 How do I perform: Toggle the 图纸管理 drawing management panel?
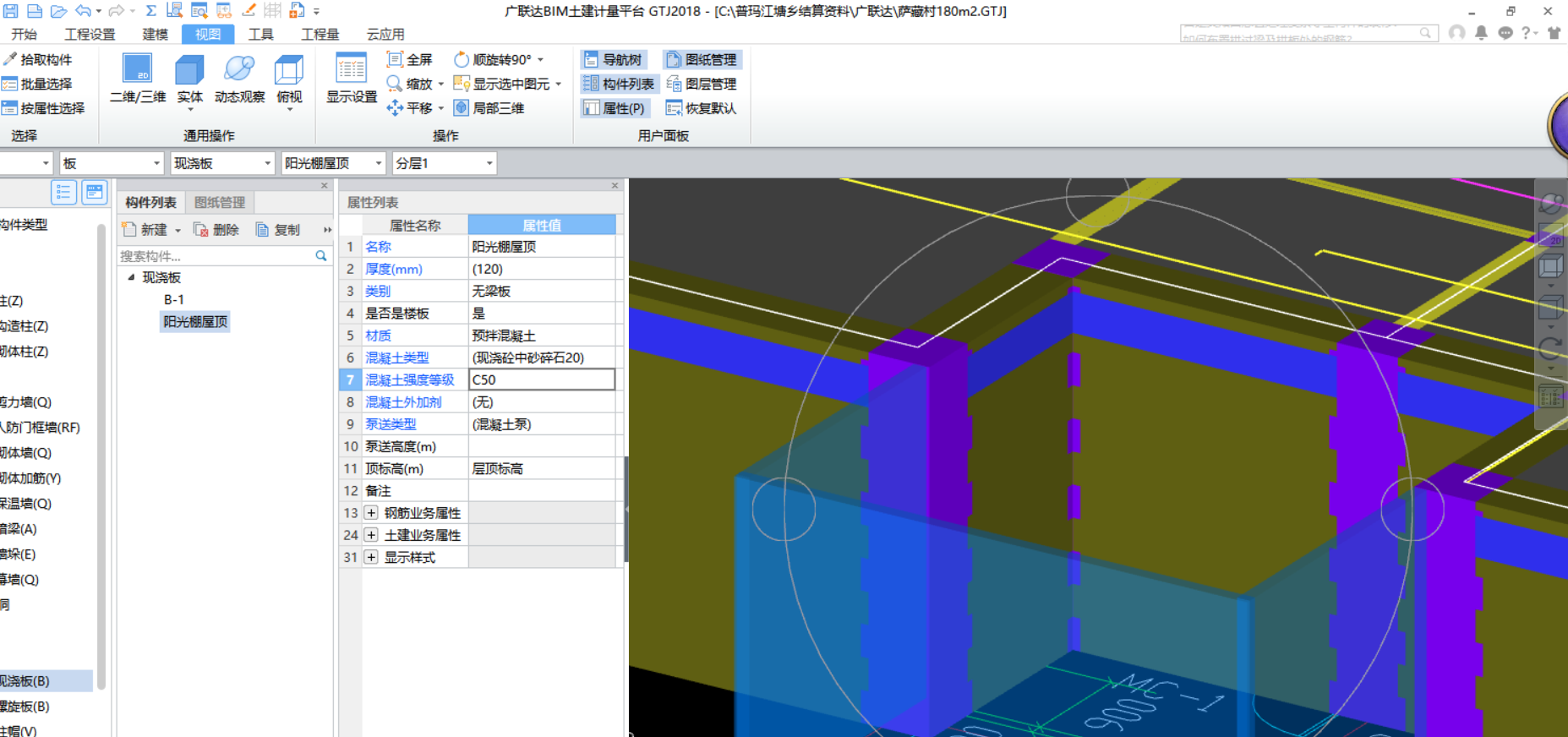701,59
